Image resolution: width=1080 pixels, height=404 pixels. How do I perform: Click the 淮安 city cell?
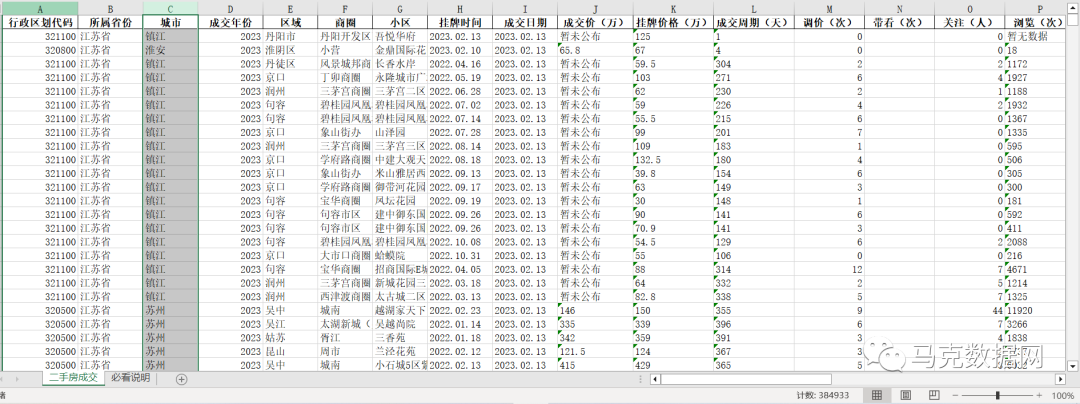170,50
